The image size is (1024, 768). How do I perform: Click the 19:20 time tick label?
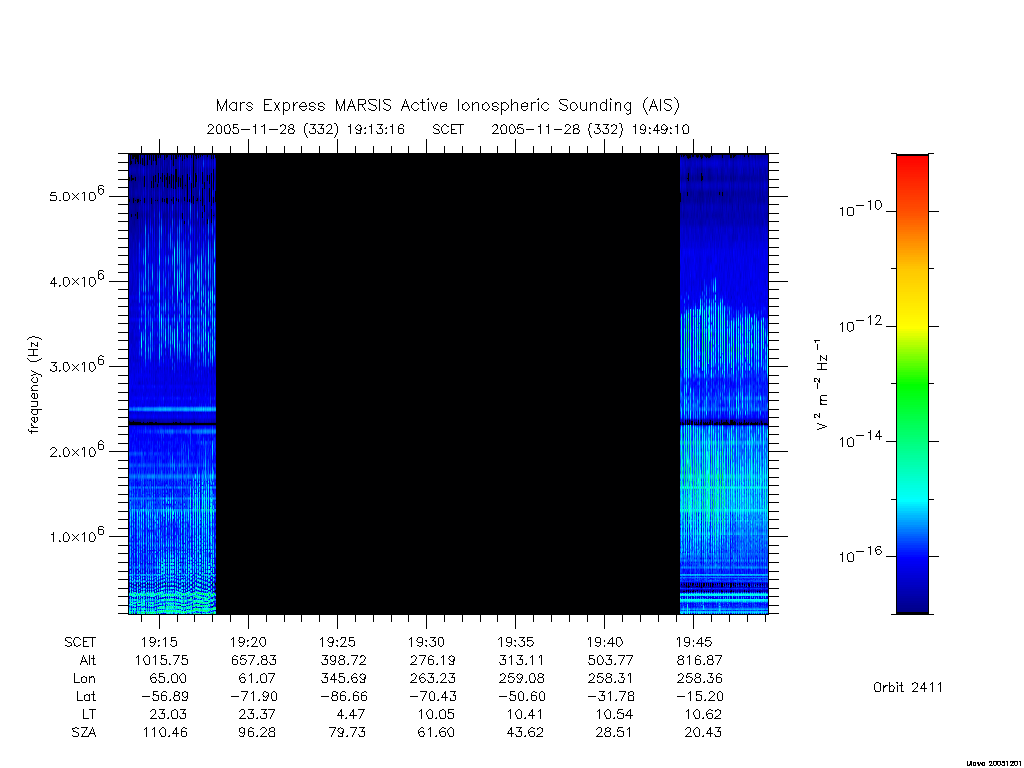(248, 642)
